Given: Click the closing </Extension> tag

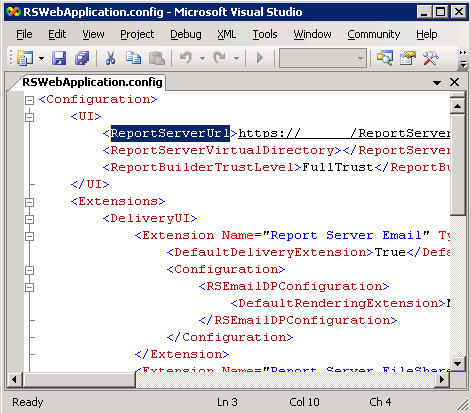Looking at the screenshot, I should click(x=182, y=354).
